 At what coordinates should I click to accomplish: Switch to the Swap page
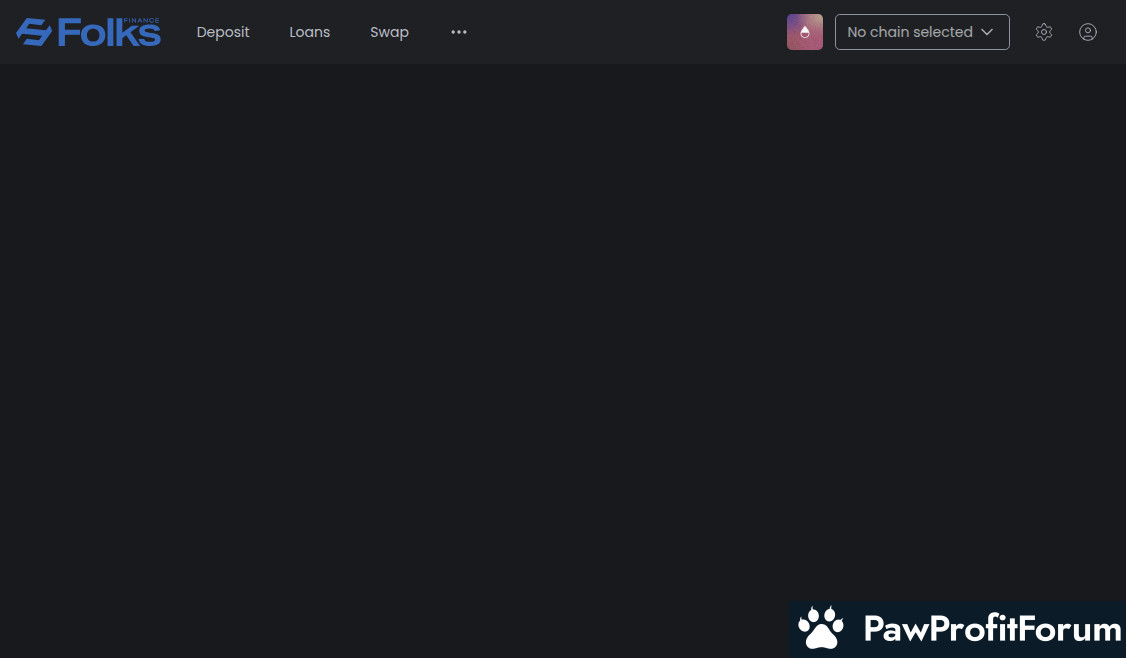pyautogui.click(x=389, y=32)
